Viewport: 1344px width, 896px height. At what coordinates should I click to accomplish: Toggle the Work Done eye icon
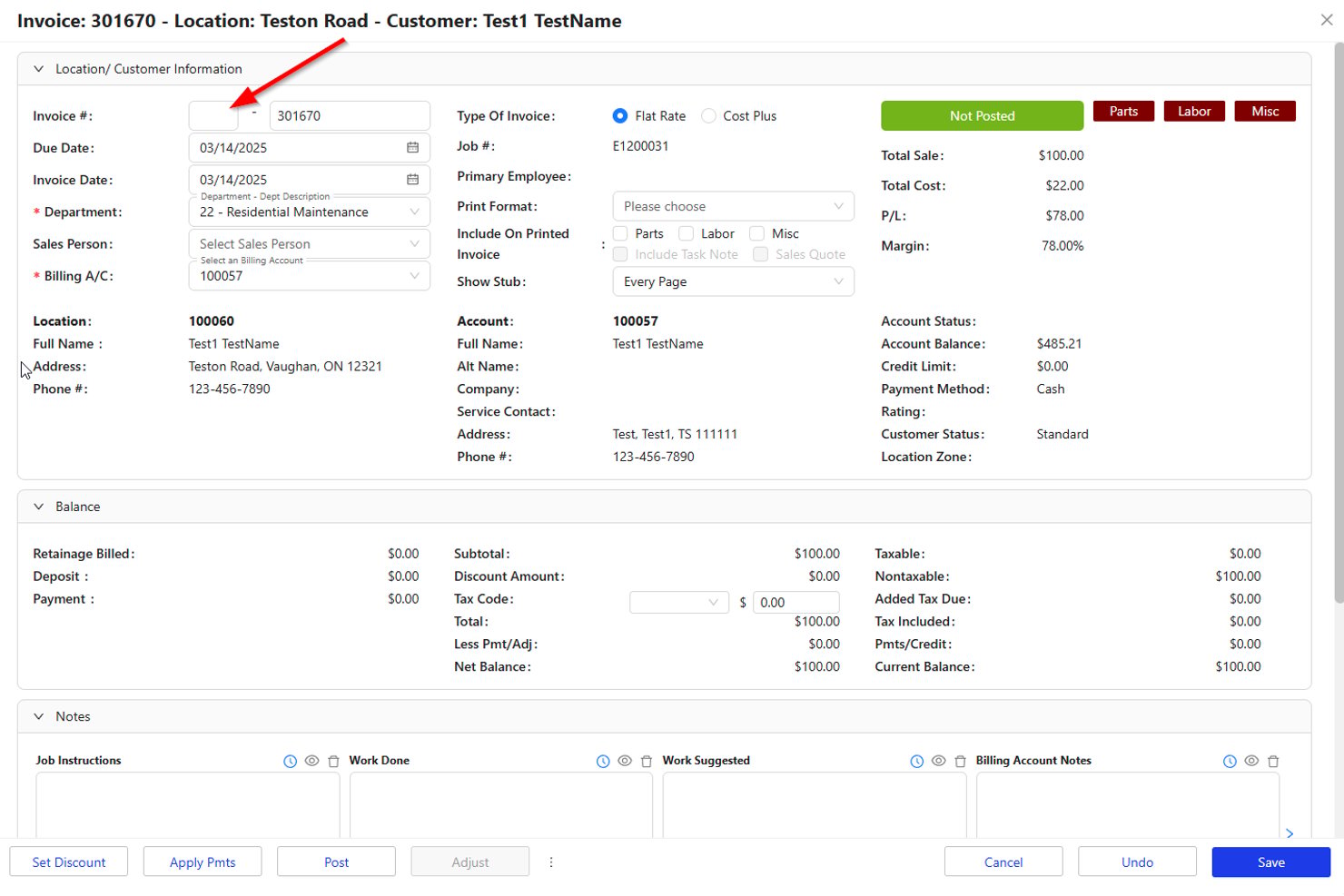pyautogui.click(x=625, y=761)
